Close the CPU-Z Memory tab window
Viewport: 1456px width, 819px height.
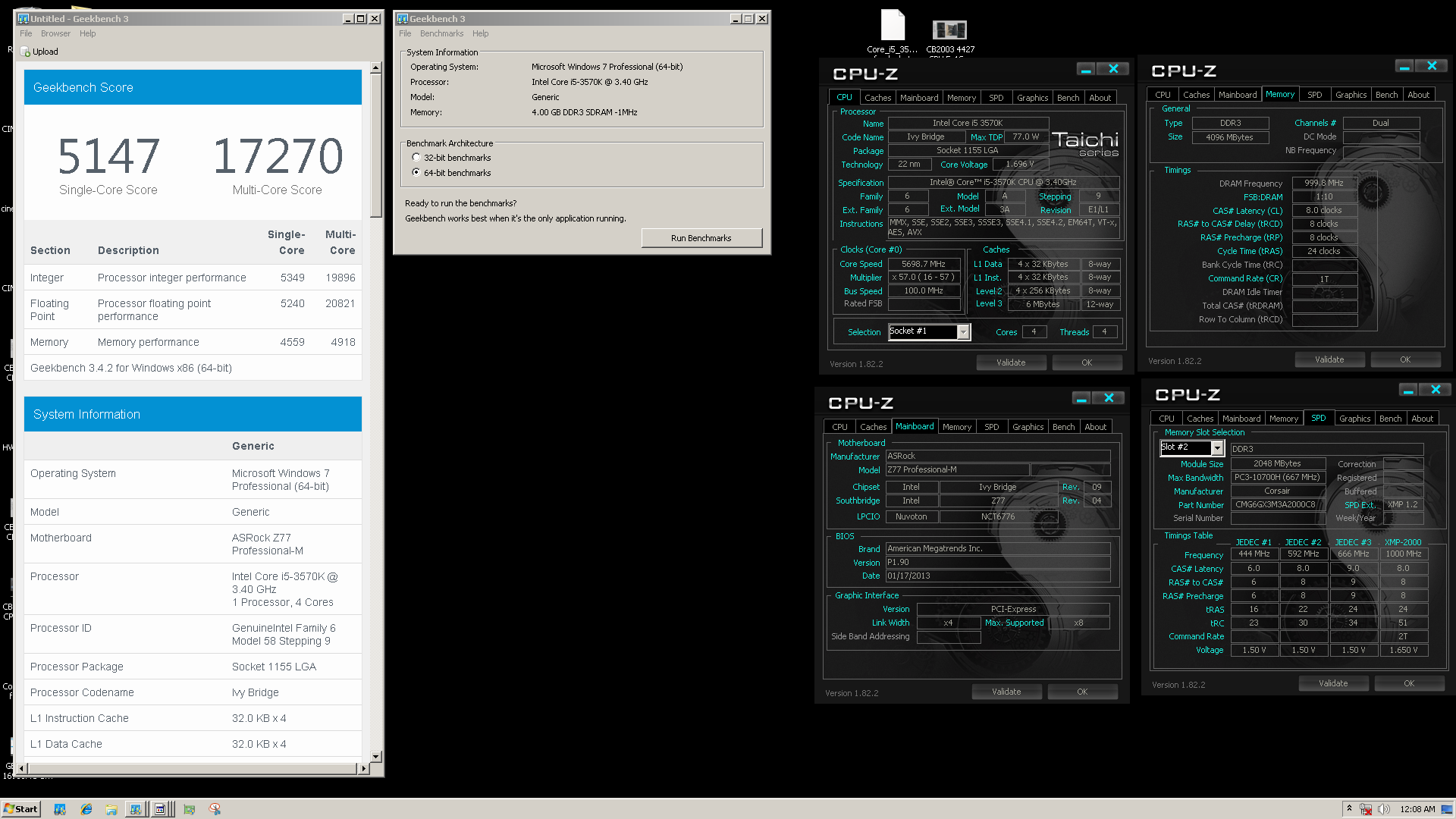[1432, 66]
